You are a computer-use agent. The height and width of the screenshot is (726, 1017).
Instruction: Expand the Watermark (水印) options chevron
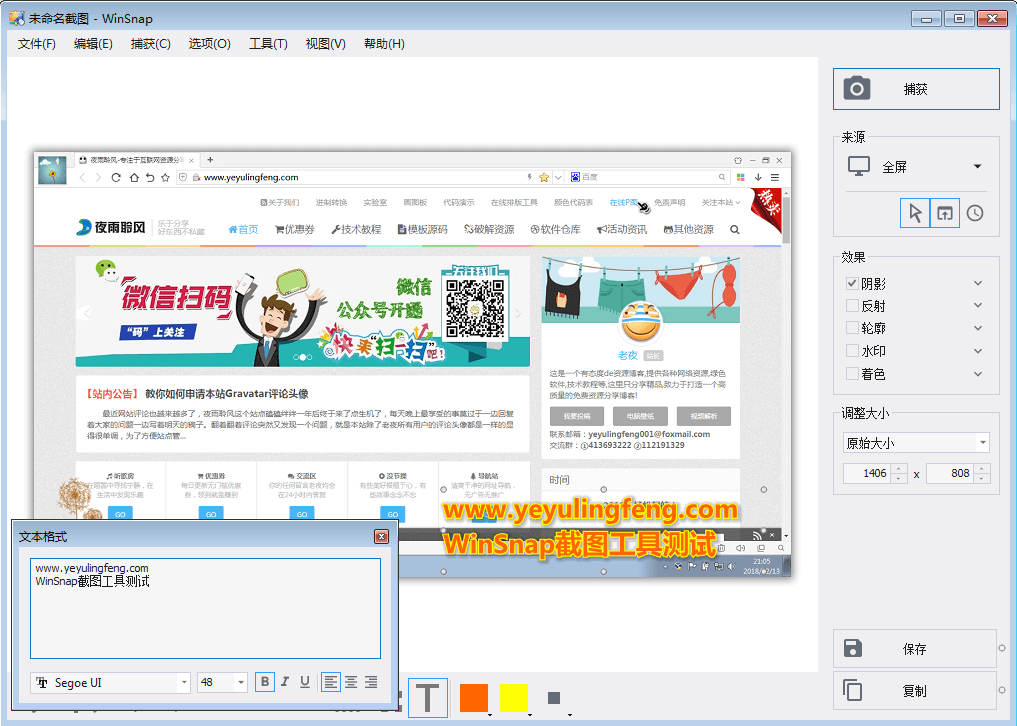978,351
